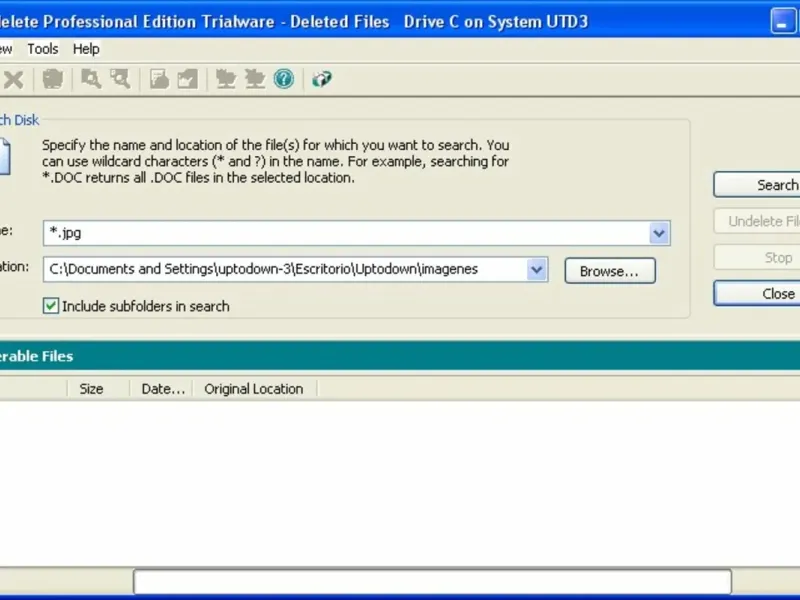Click the disabled Stop button

pyautogui.click(x=757, y=258)
